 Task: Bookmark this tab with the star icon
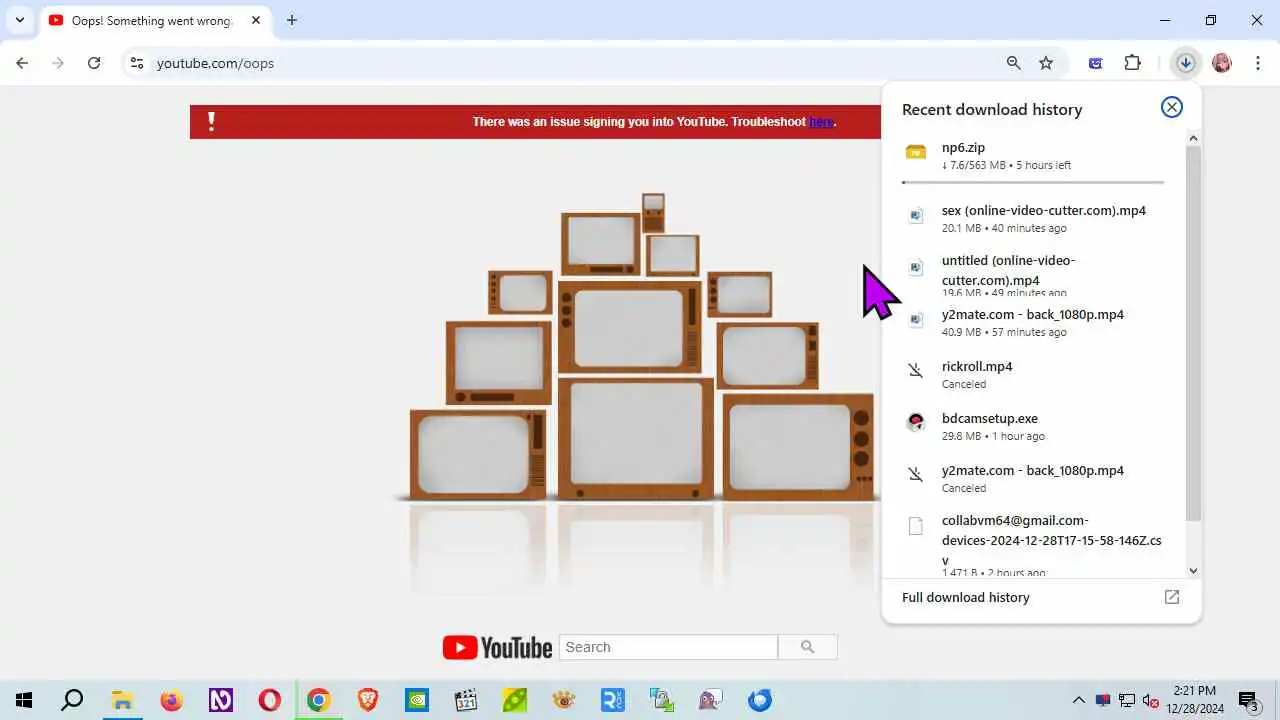(x=1046, y=63)
